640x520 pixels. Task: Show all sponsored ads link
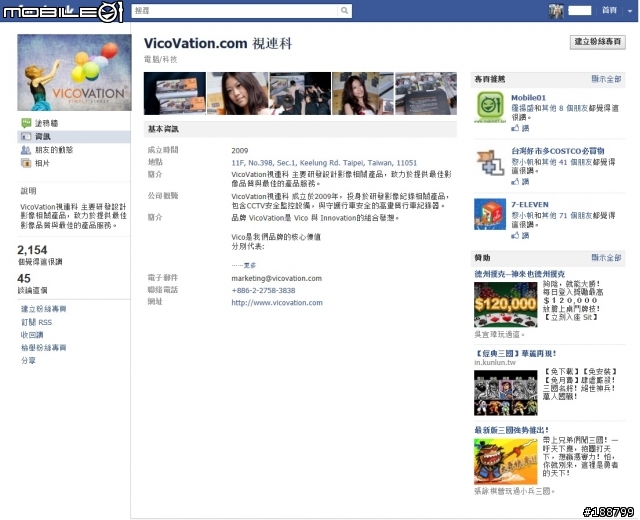point(606,258)
